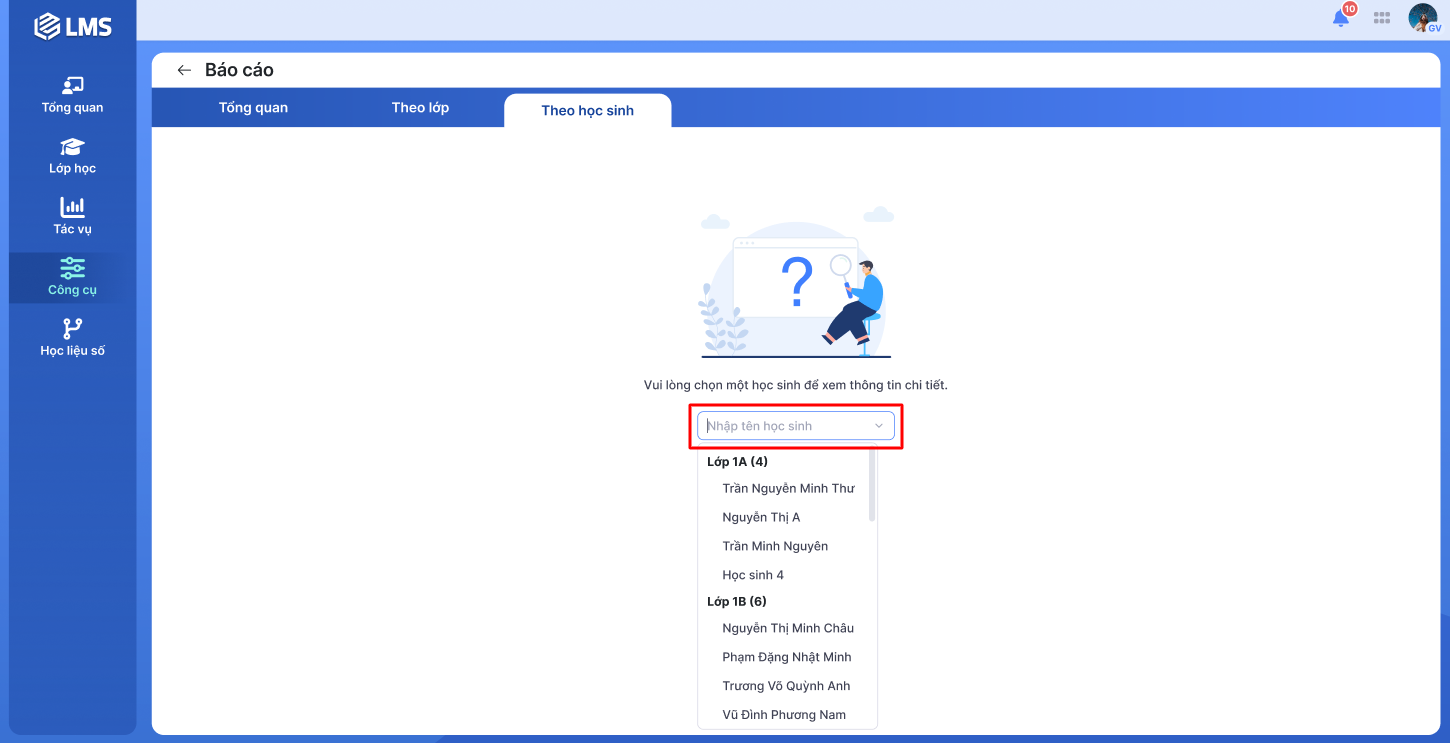
Task: Open the notifications bell
Action: coord(1341,18)
